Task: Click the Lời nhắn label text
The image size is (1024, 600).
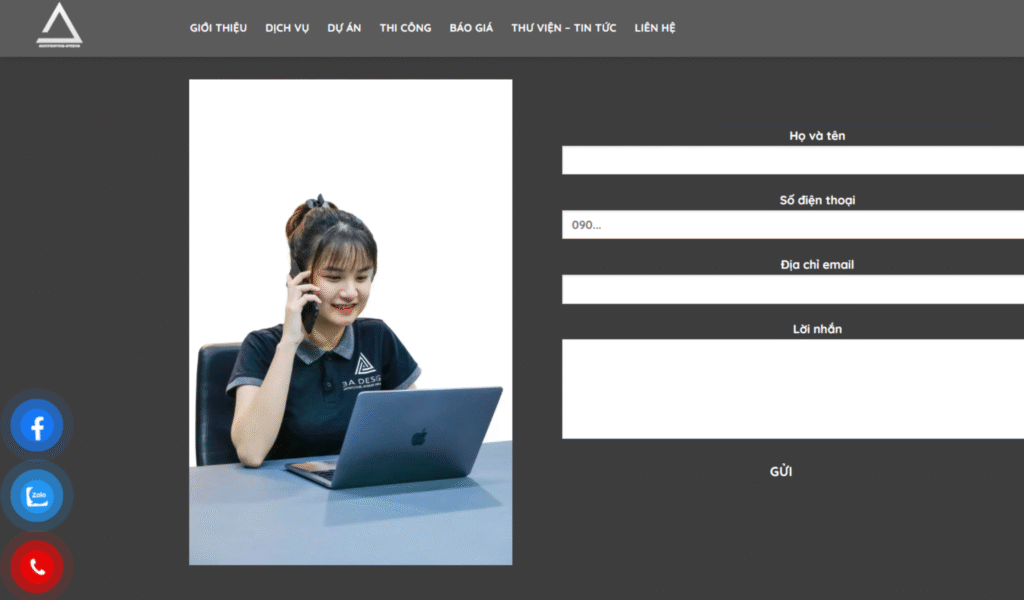Action: click(x=817, y=329)
